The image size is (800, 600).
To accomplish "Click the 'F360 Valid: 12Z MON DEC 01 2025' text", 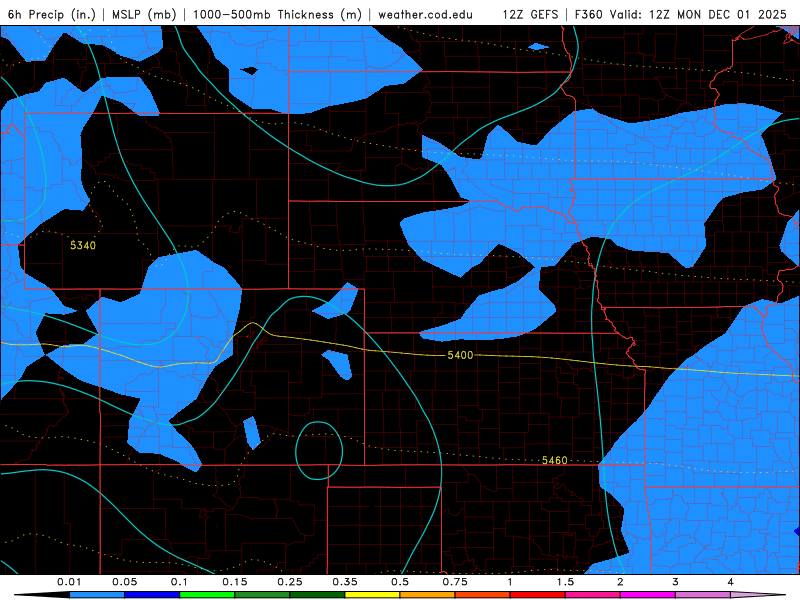I will (681, 14).
